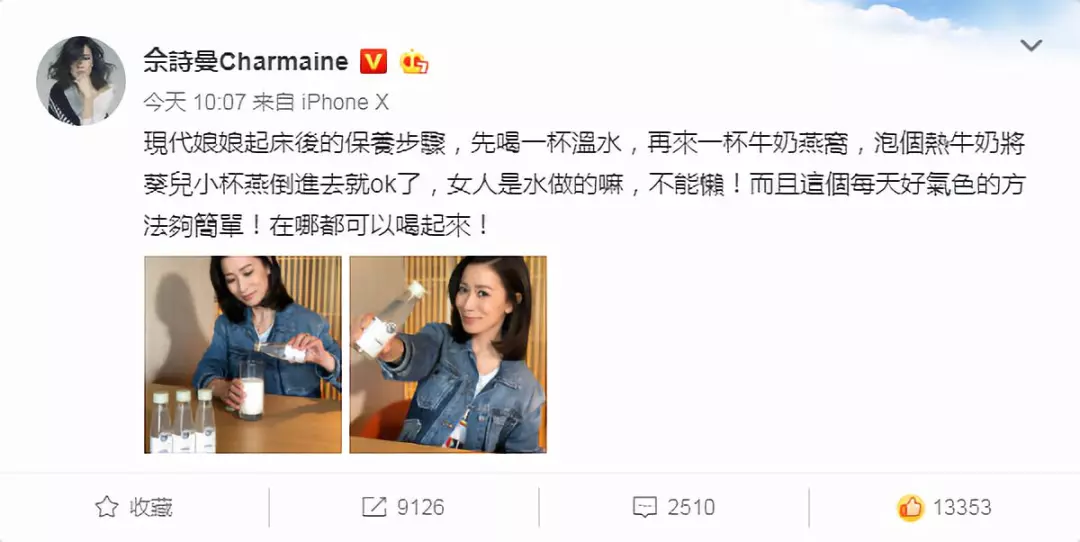This screenshot has height=542, width=1080.
Task: Open the photo of pouring into glass
Action: click(242, 355)
